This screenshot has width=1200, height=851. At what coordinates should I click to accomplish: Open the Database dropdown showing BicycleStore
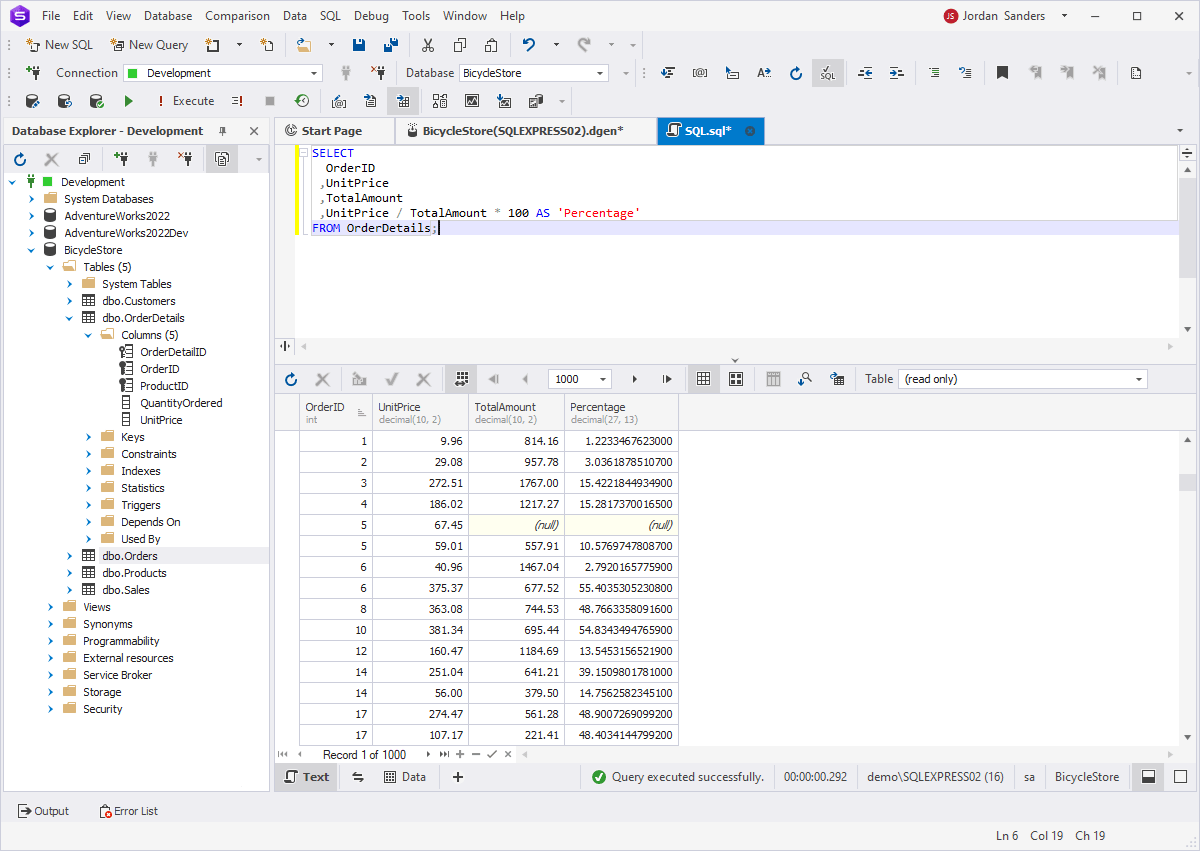(533, 73)
